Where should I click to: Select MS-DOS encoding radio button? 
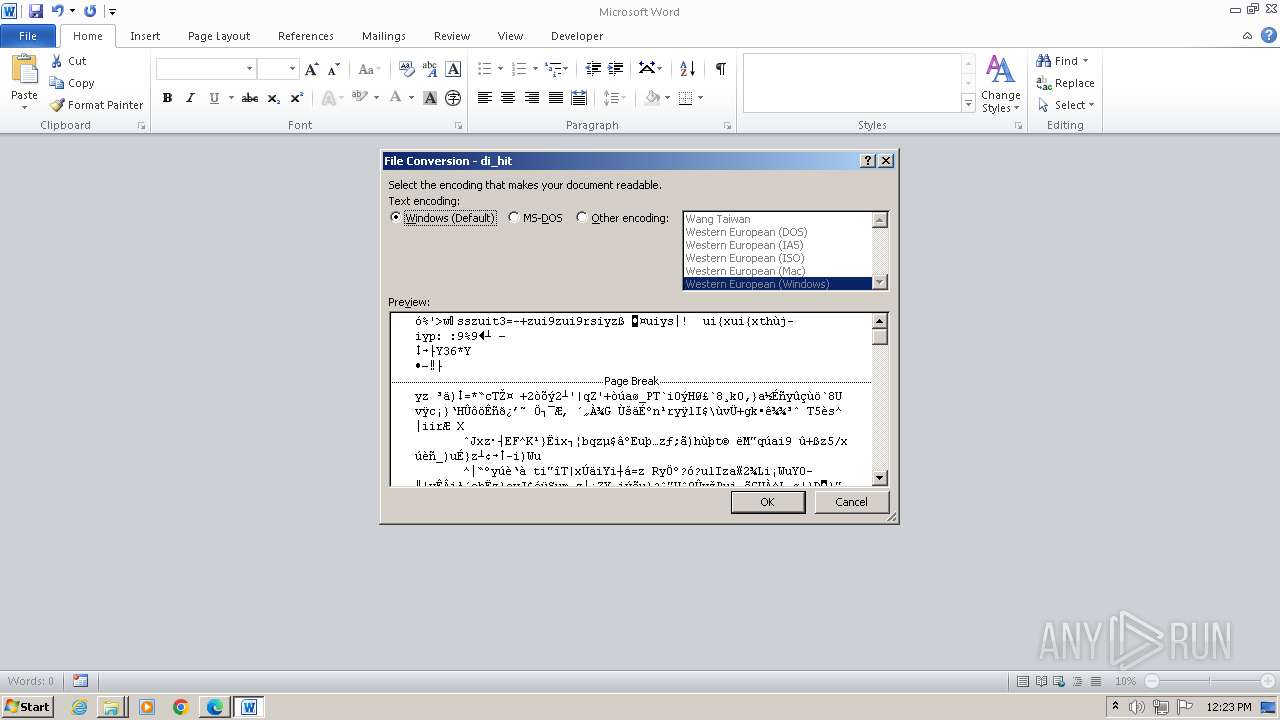coord(514,218)
